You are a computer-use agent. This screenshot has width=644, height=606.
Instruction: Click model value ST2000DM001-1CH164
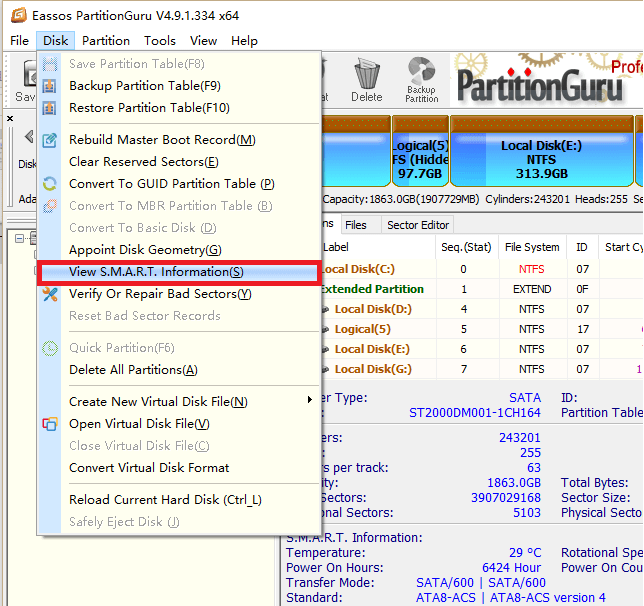coord(475,412)
